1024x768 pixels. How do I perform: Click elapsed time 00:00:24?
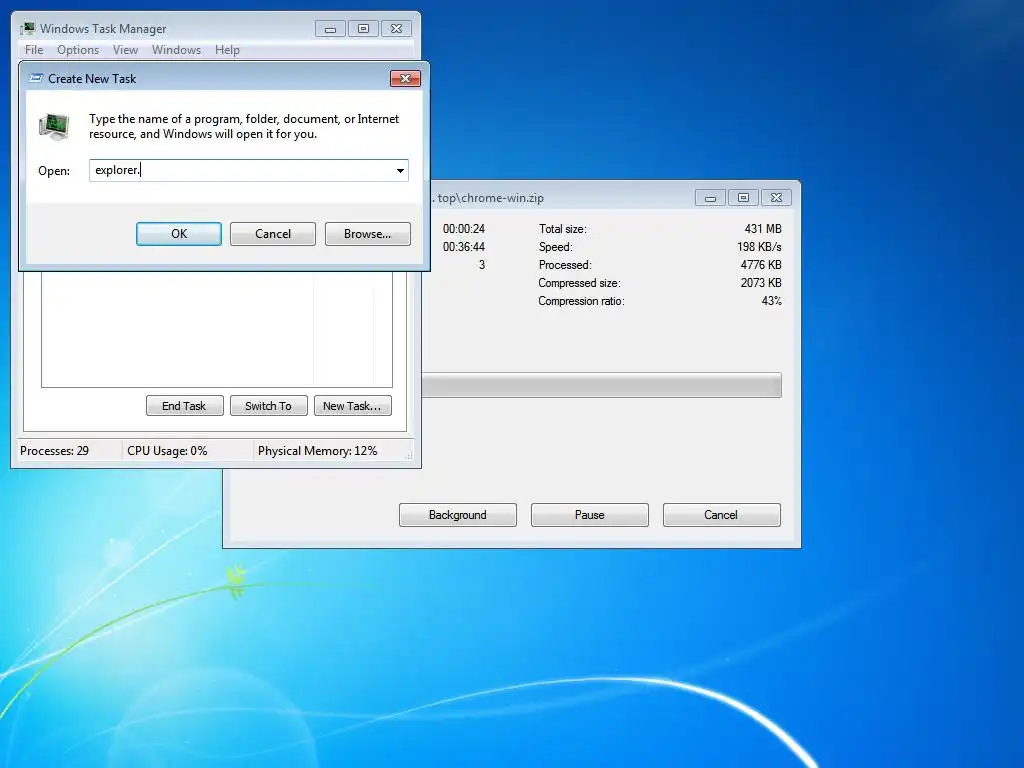pos(464,229)
